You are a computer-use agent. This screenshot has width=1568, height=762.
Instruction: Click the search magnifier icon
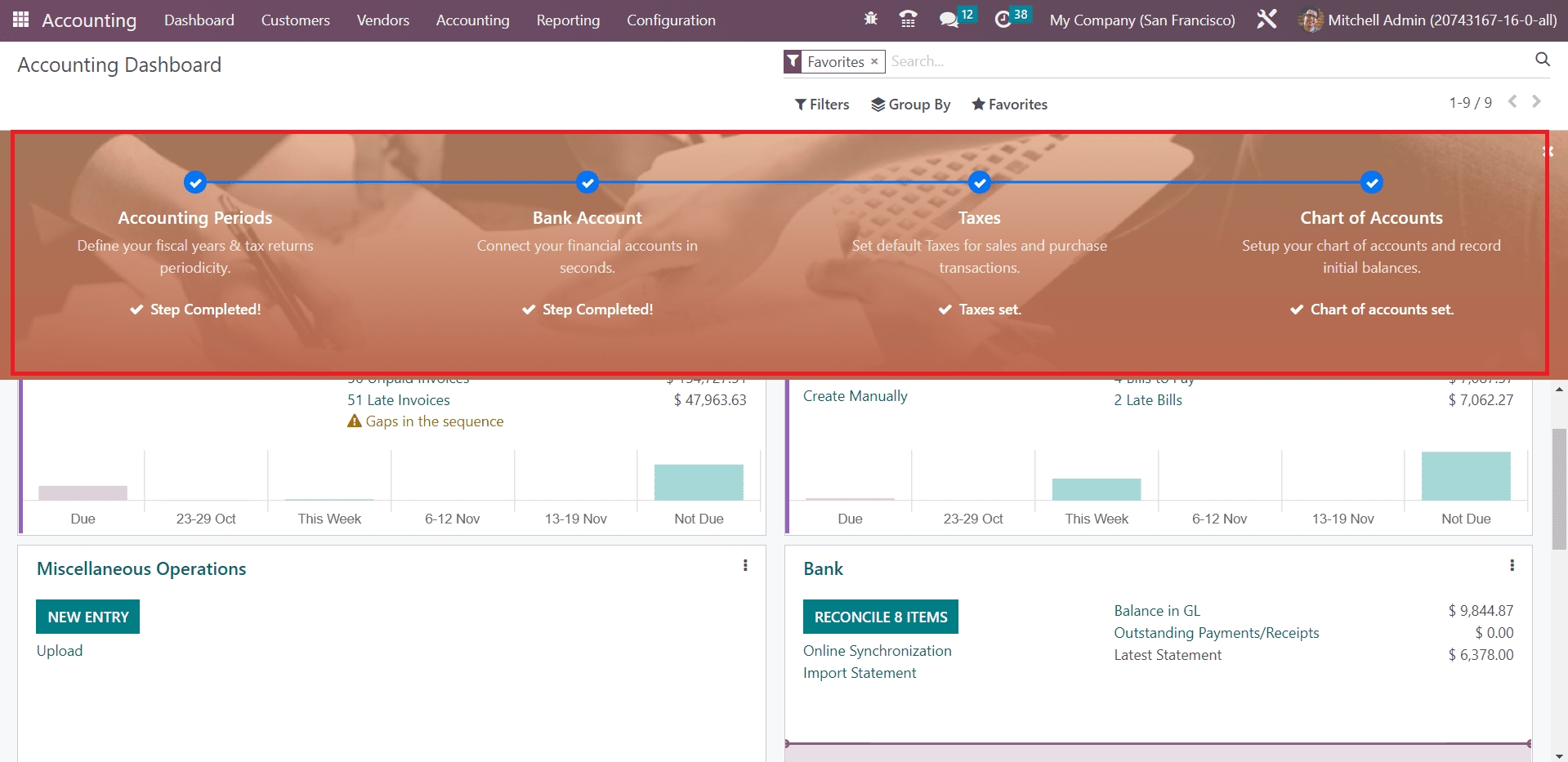coord(1542,59)
